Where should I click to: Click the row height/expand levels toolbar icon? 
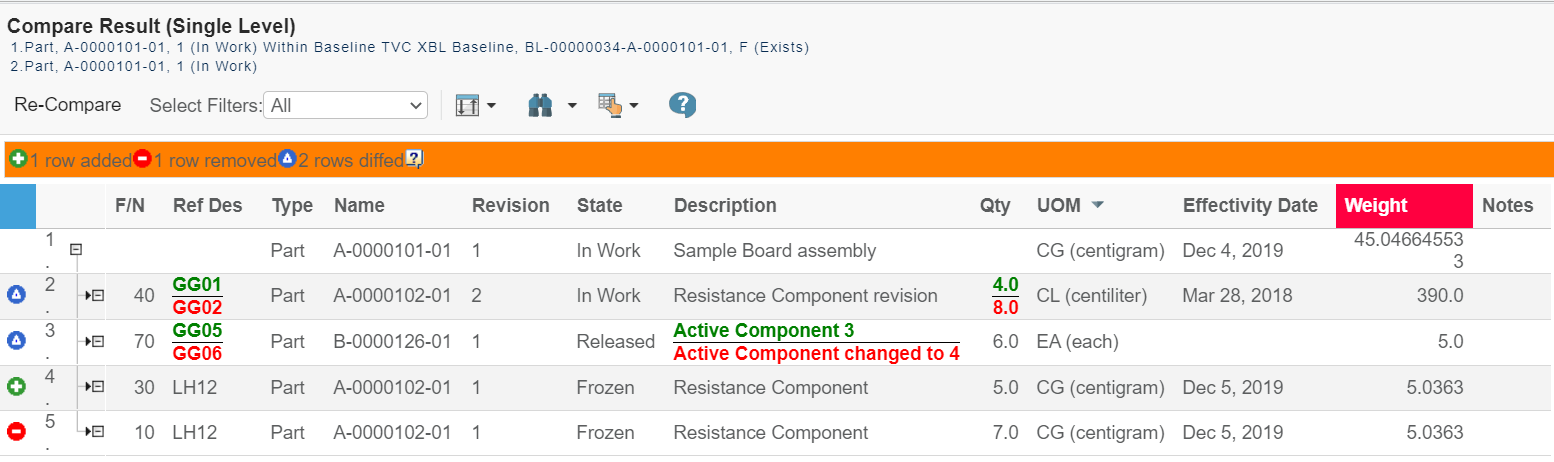467,105
